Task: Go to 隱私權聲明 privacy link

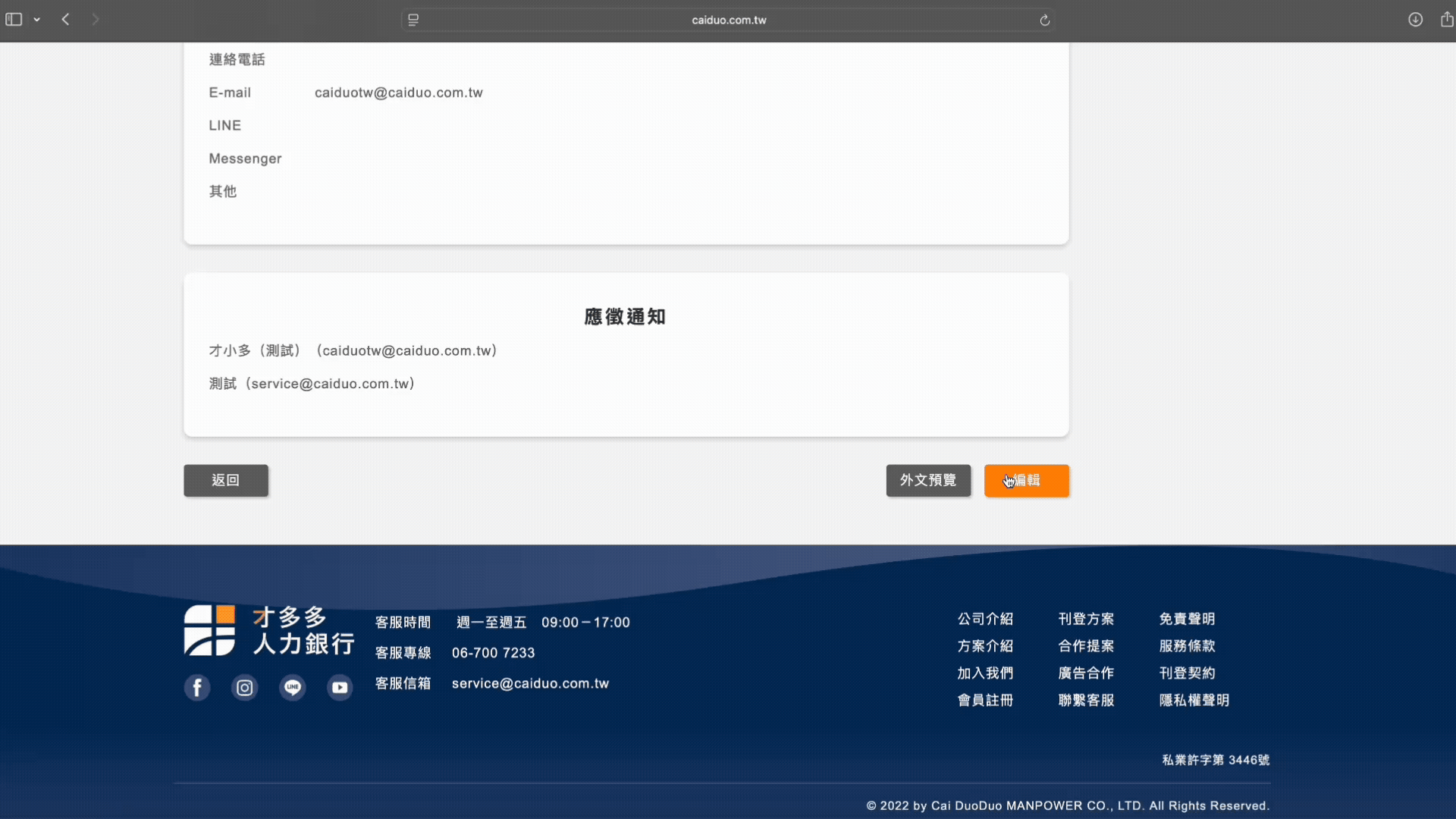Action: click(x=1194, y=700)
